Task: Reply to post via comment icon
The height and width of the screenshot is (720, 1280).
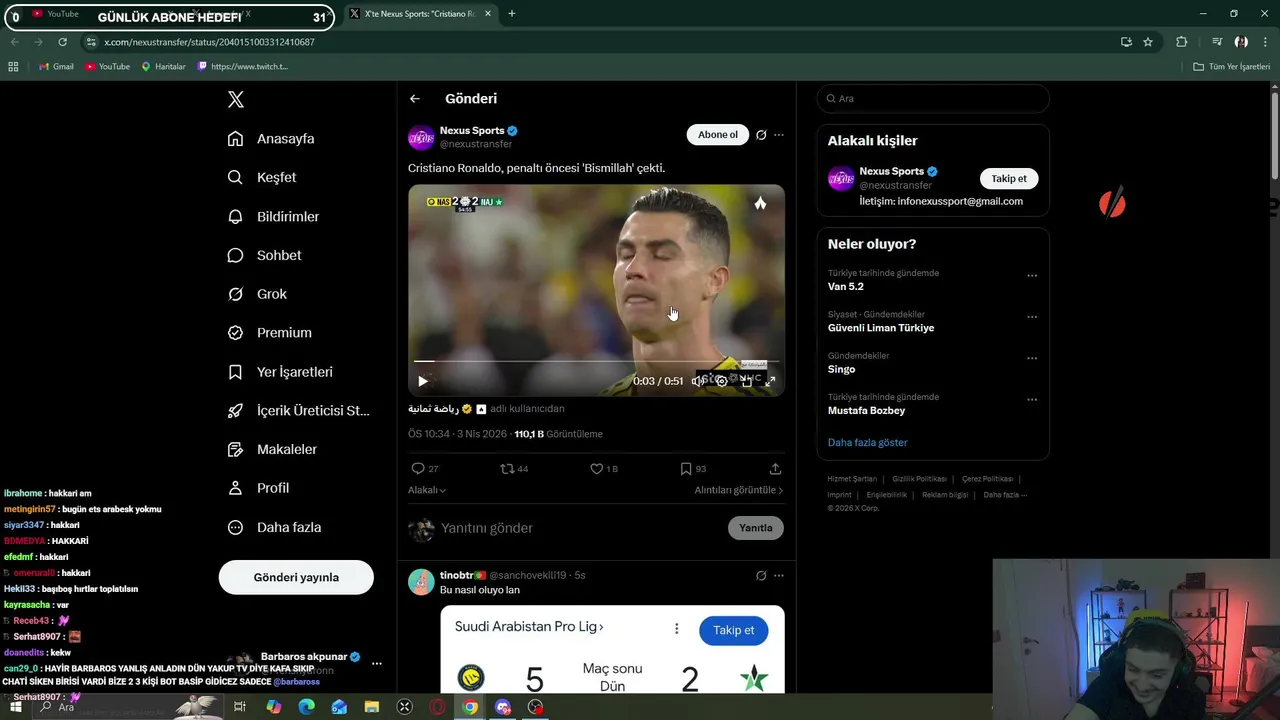Action: point(418,468)
